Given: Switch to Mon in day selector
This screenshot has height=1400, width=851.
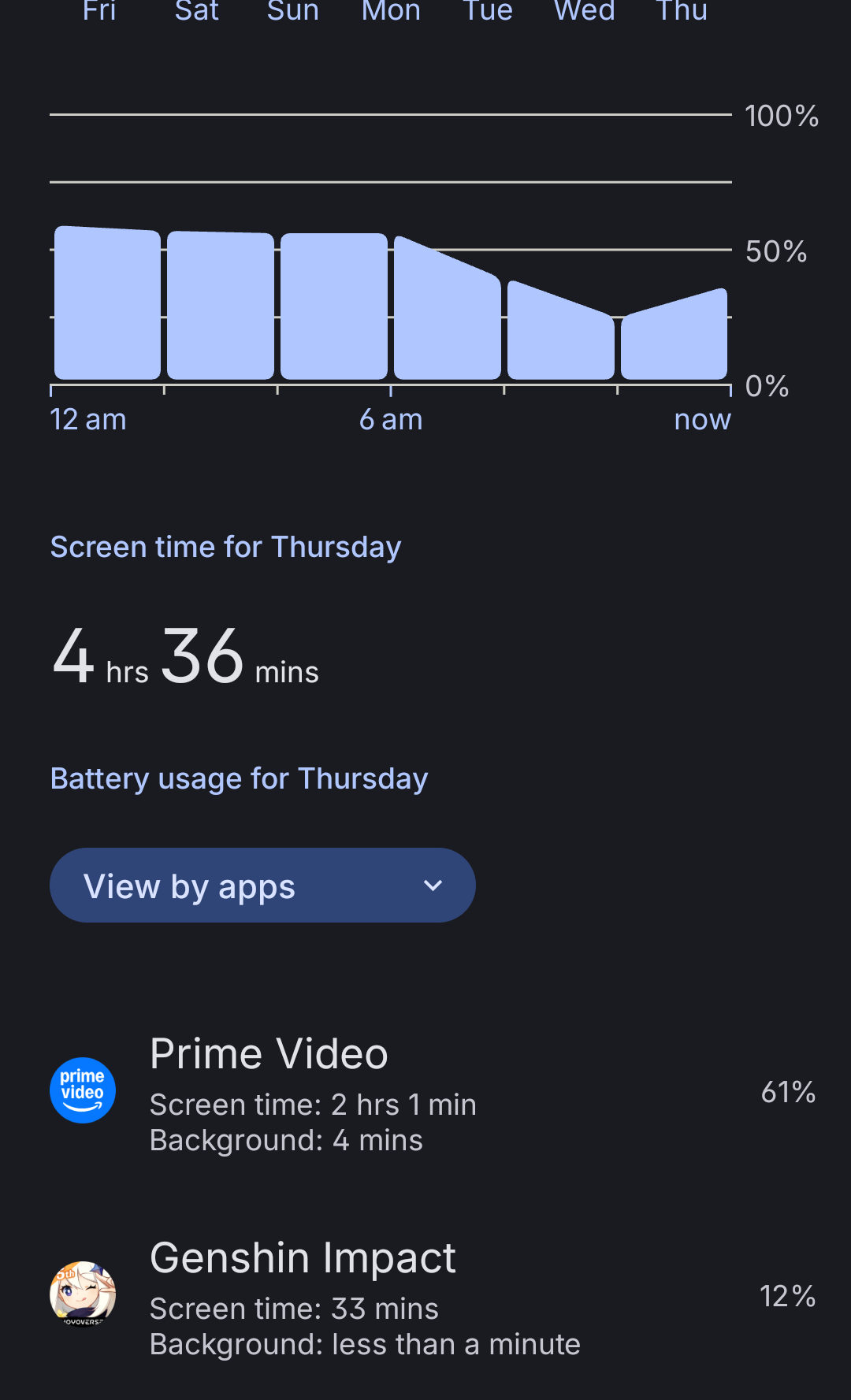Looking at the screenshot, I should point(391,11).
